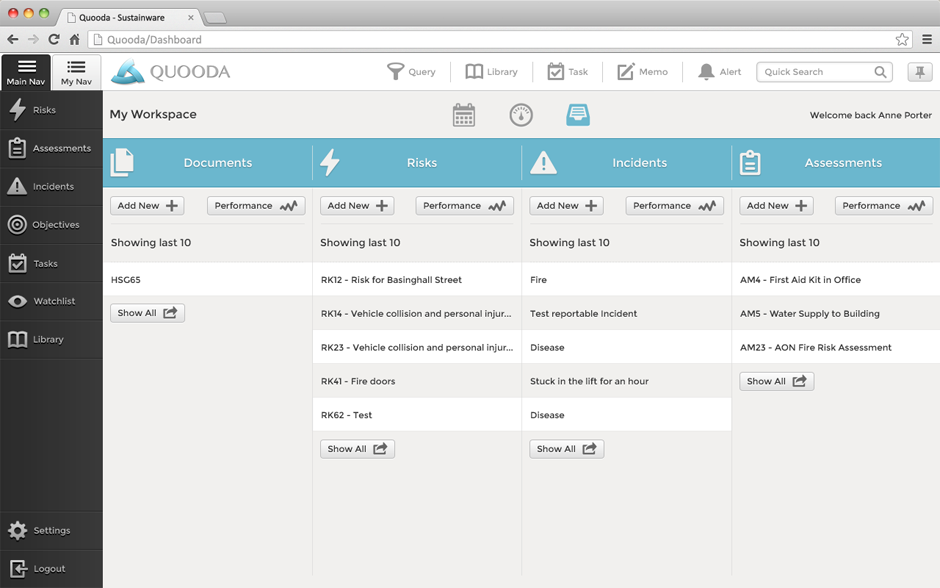
Task: Open Incidents in the left sidebar
Action: tap(51, 187)
